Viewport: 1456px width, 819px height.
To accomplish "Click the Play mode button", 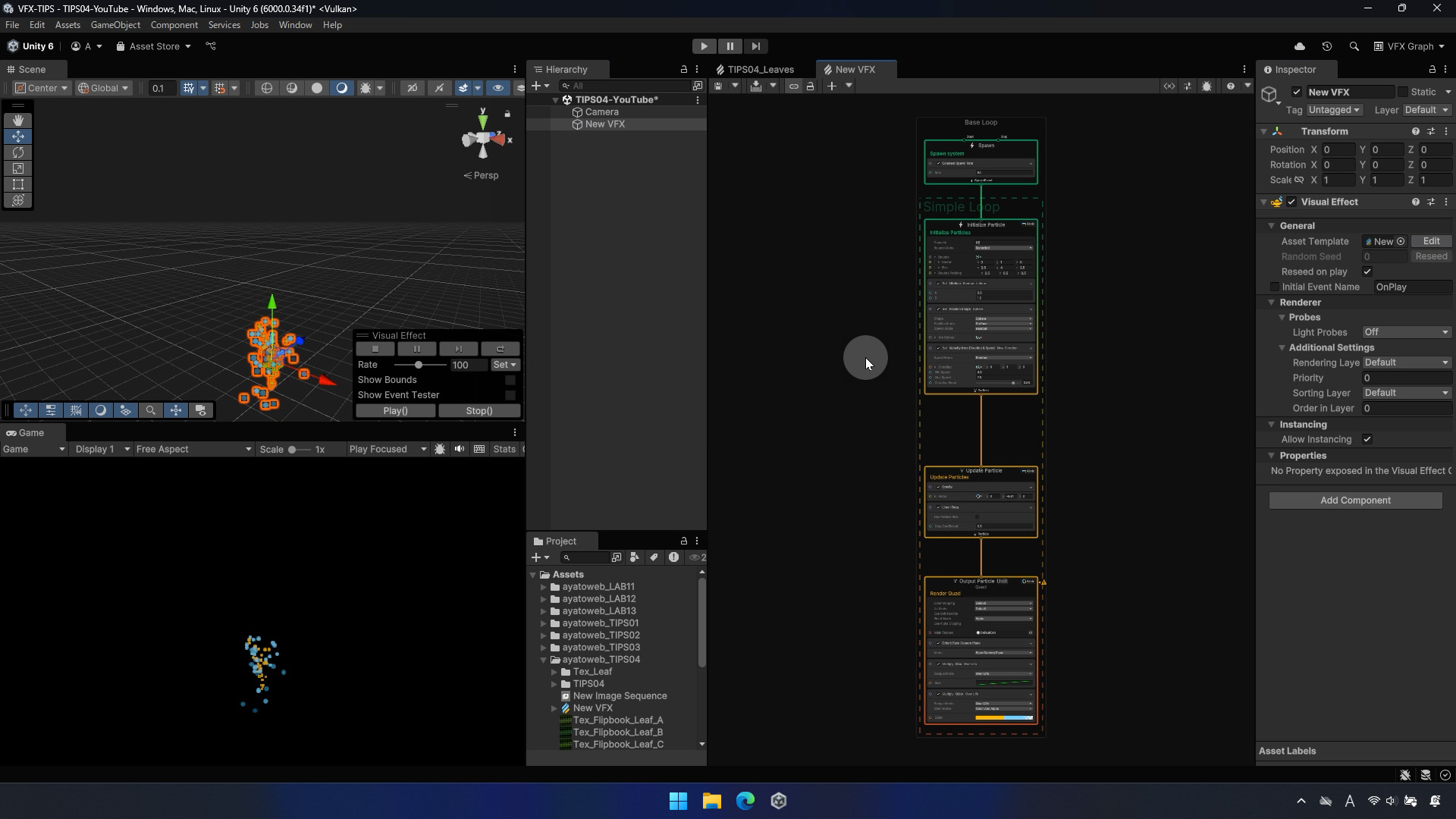I will (704, 46).
